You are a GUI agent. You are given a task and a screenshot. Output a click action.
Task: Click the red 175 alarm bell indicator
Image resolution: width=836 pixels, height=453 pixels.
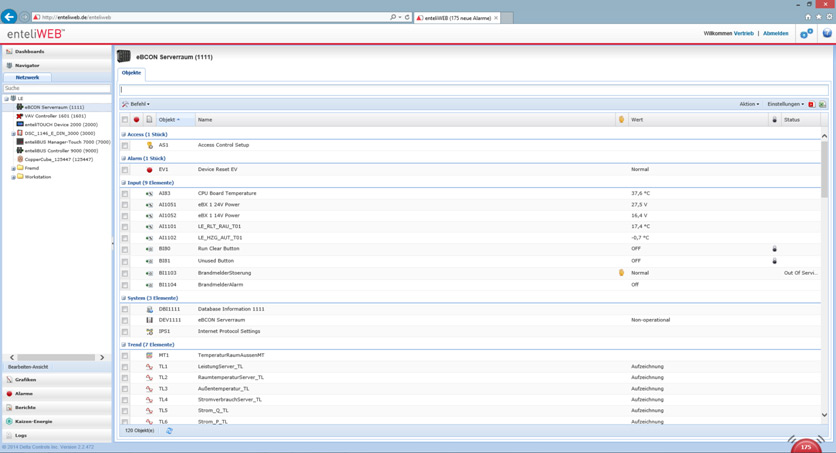pyautogui.click(x=806, y=447)
